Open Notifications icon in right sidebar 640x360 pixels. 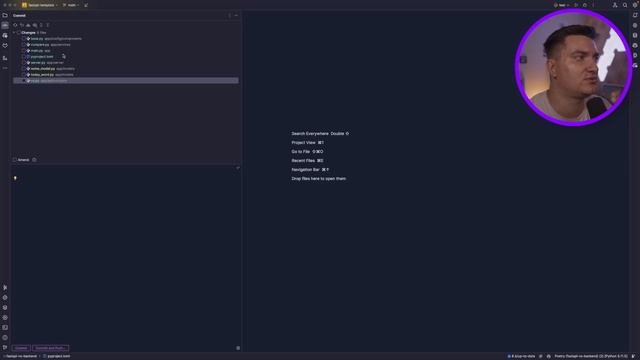[635, 16]
